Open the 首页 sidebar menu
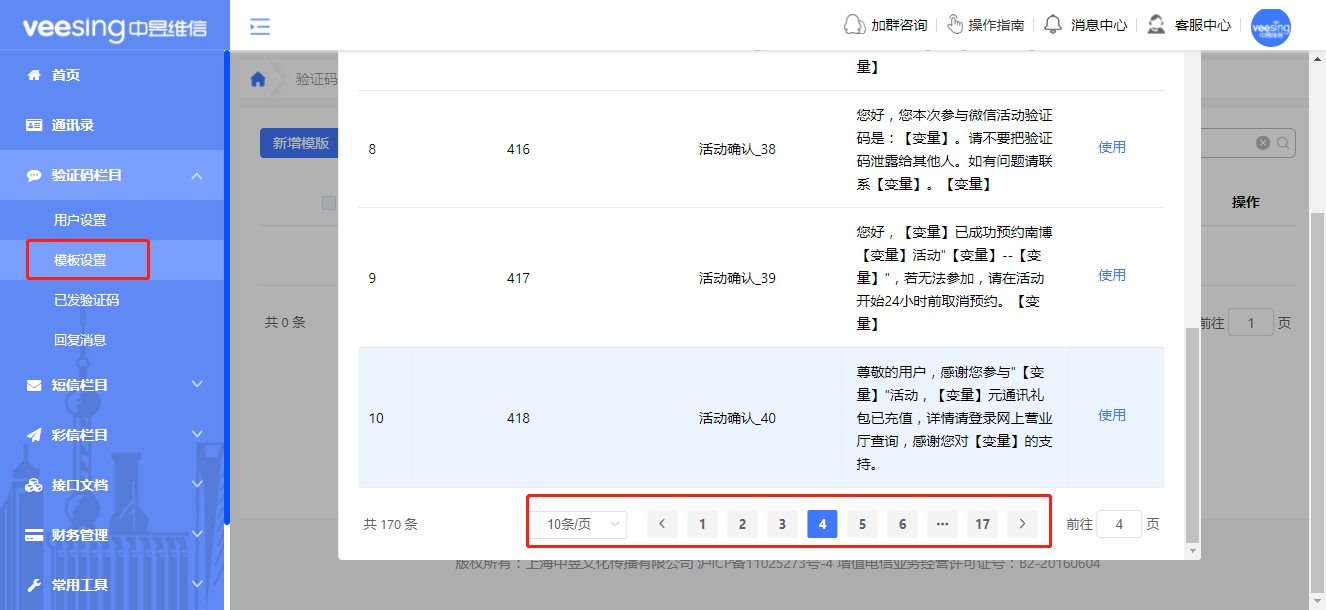The image size is (1326, 610). tap(112, 75)
